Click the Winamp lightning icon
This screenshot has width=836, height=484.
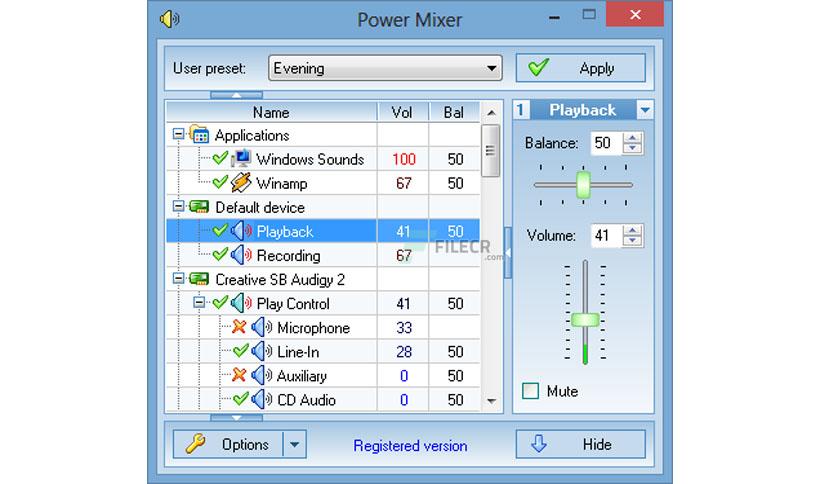pyautogui.click(x=241, y=182)
